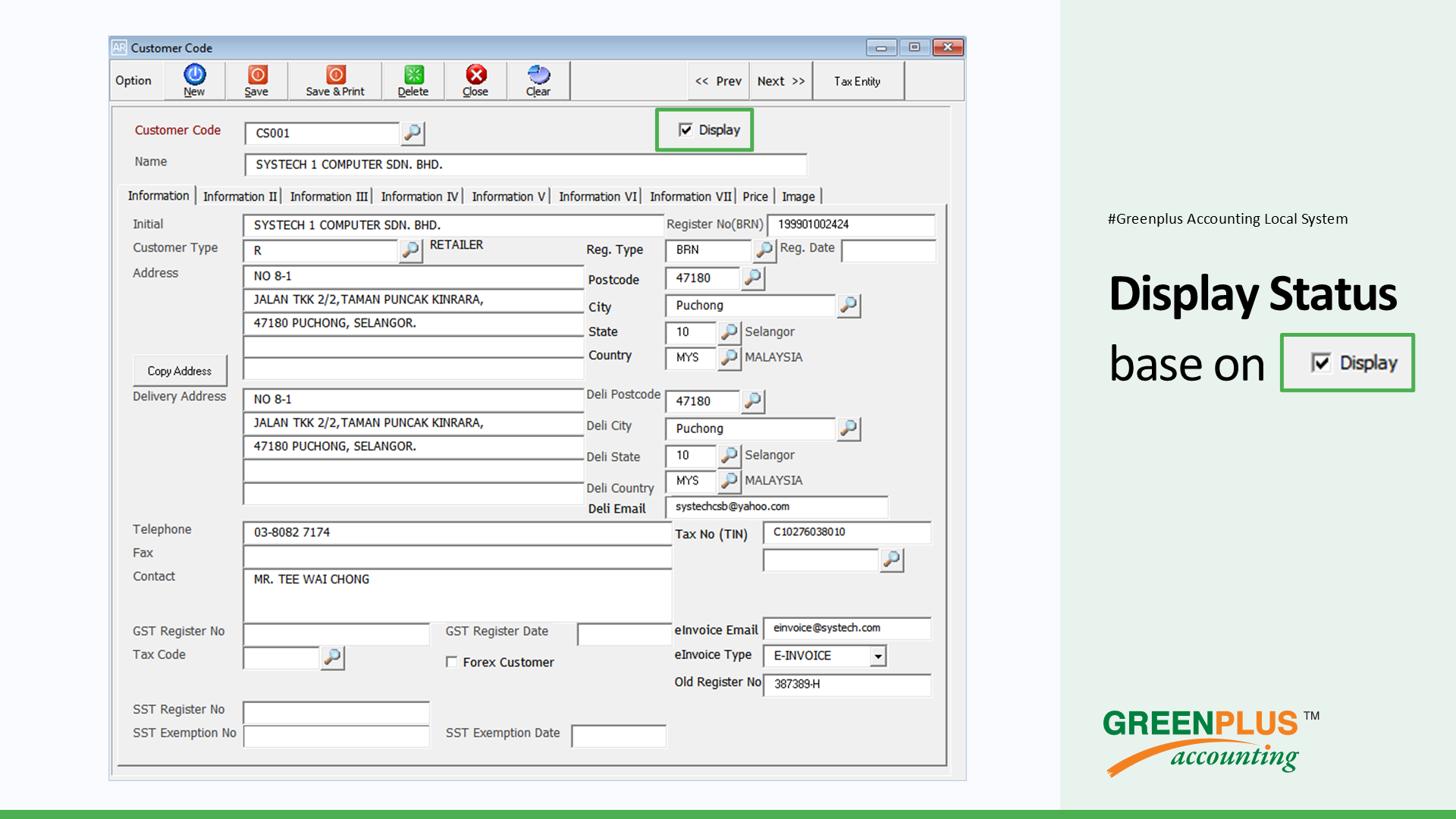Go to next record with Next
This screenshot has width=1456, height=819.
tap(781, 81)
